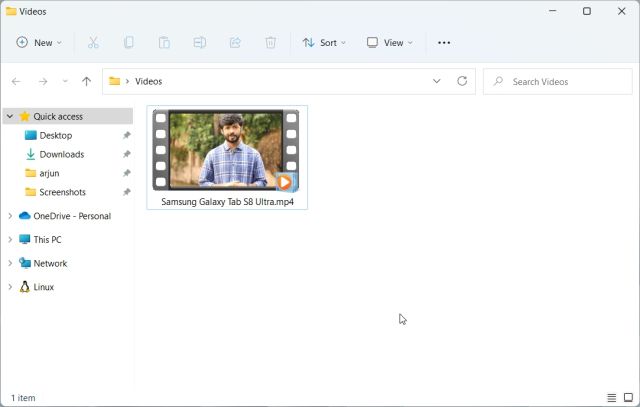
Task: Expand the This PC tree node
Action: 10,240
